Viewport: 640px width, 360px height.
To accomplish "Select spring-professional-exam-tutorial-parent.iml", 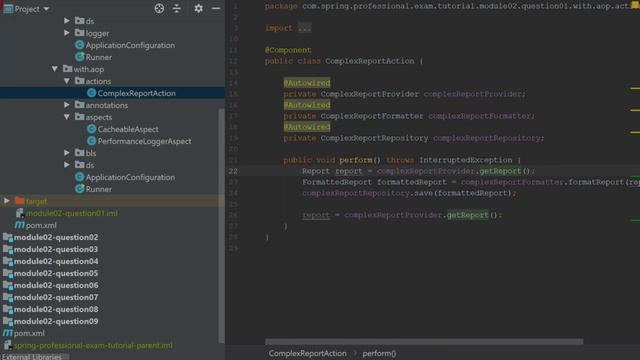I will coord(93,345).
